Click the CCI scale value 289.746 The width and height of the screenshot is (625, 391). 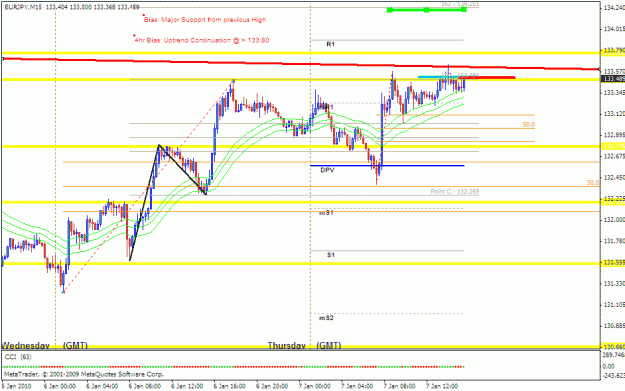pos(614,355)
